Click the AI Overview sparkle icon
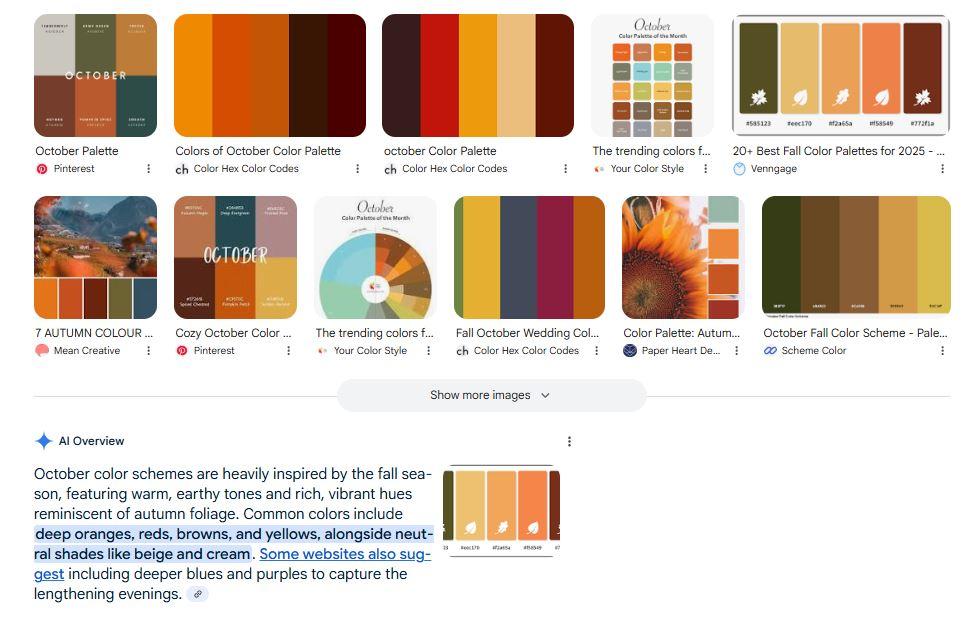The image size is (962, 618). [44, 441]
